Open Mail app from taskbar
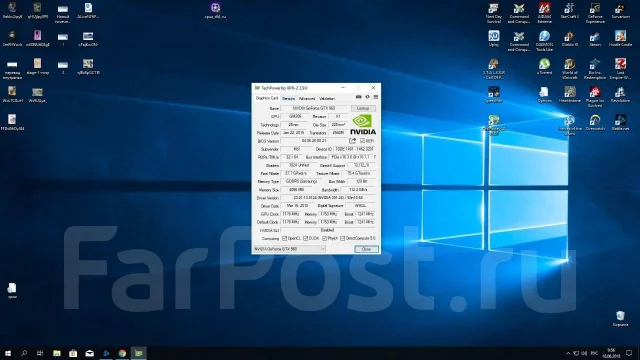The image size is (640, 360). (x=89, y=353)
